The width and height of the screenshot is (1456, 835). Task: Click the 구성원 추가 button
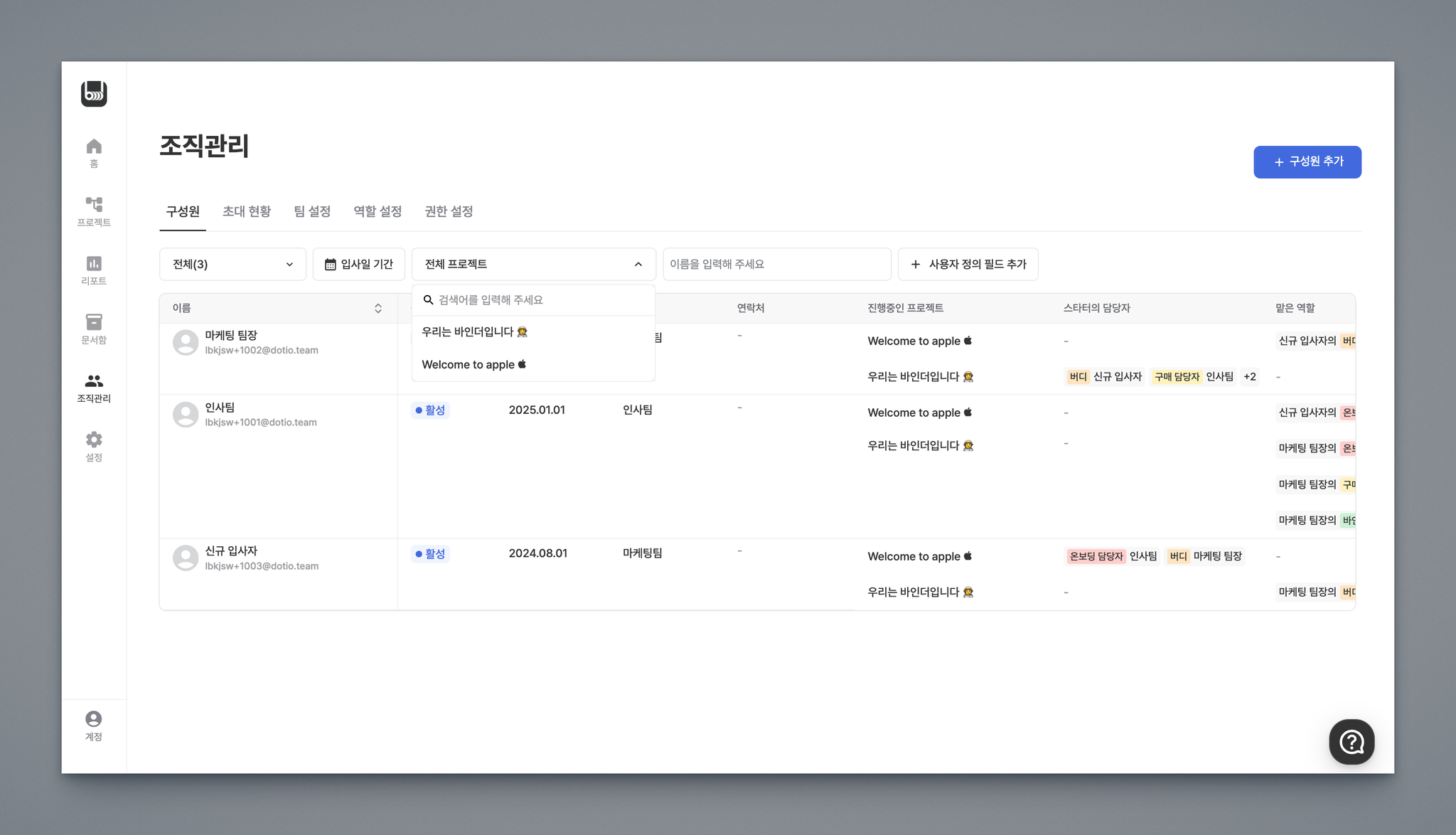1307,162
